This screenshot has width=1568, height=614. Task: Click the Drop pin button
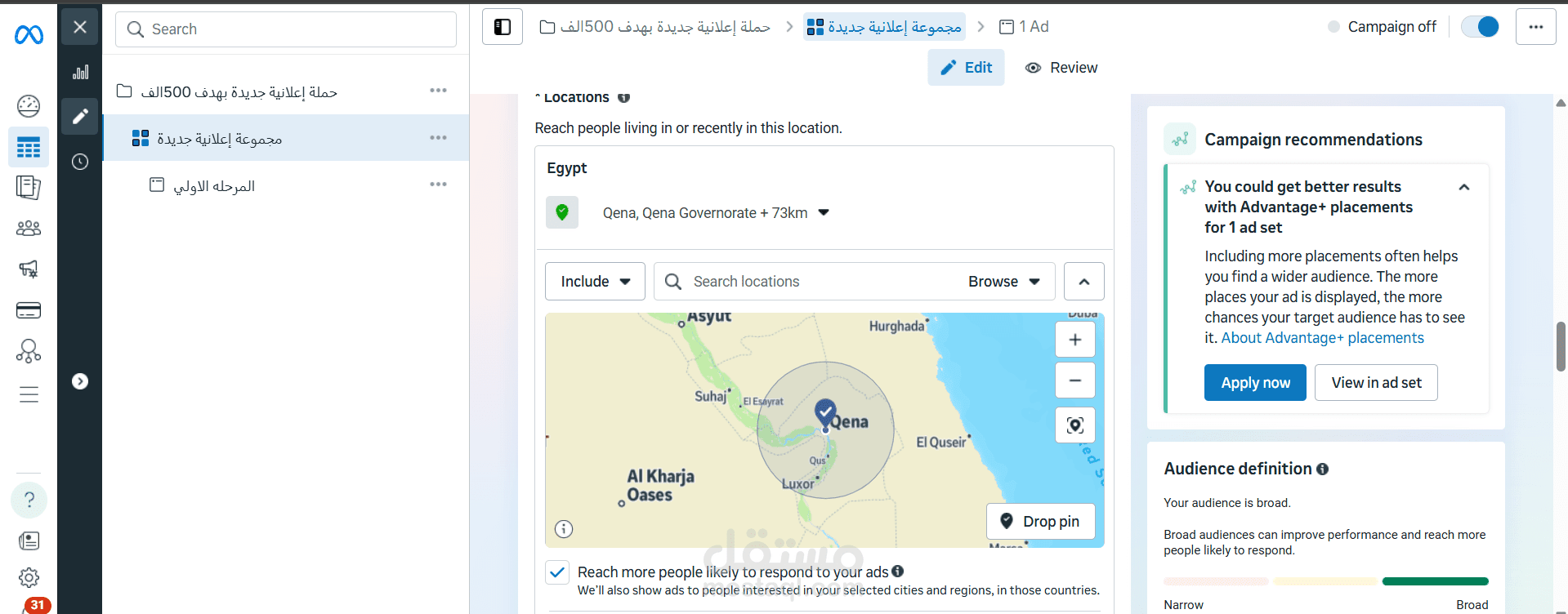(1041, 521)
